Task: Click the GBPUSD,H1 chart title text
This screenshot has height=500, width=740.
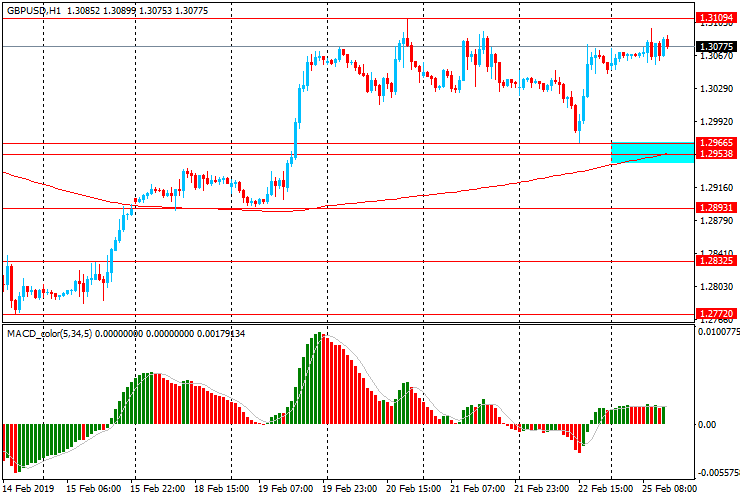Action: click(x=34, y=10)
